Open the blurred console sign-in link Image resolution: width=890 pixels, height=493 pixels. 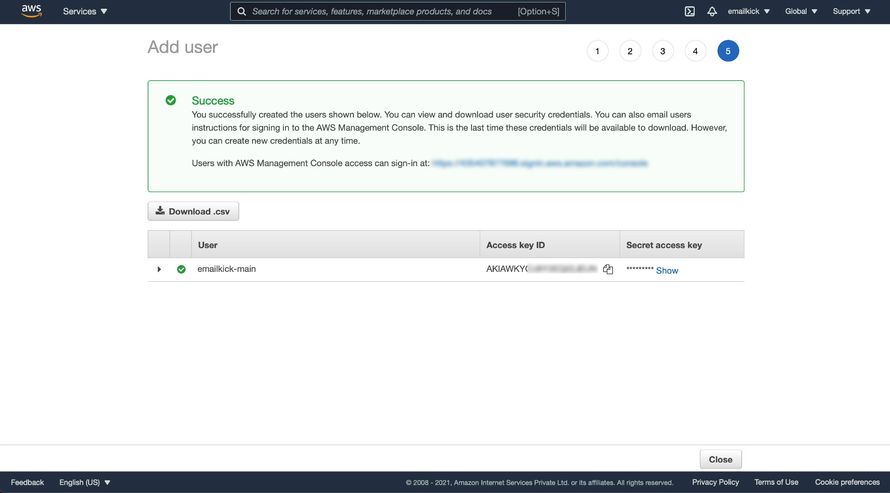point(539,163)
